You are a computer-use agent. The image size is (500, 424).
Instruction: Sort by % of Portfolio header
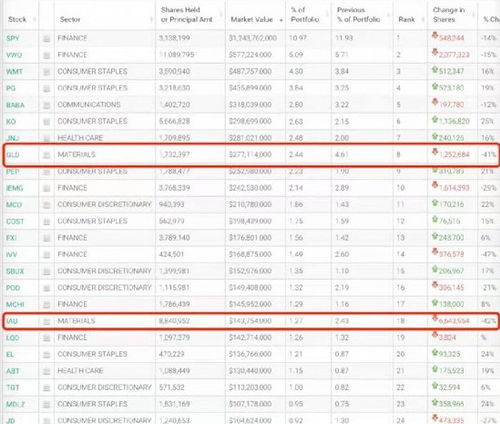(x=305, y=15)
